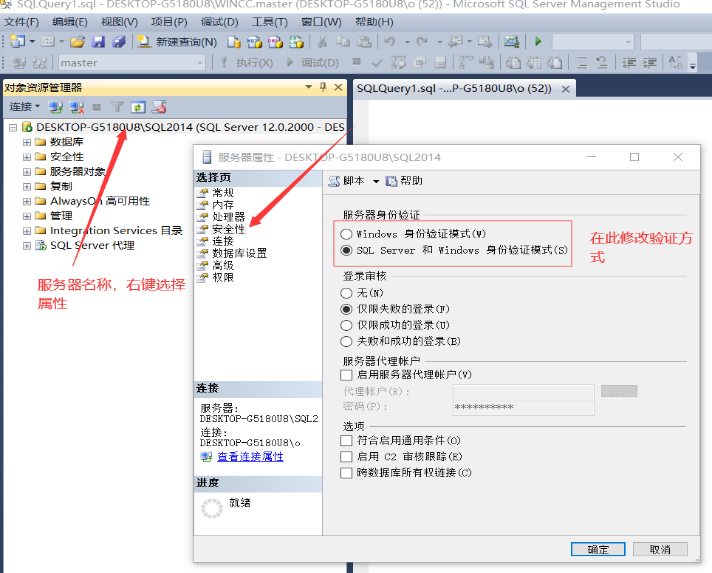Click the 取消 button
This screenshot has width=712, height=573.
click(660, 549)
